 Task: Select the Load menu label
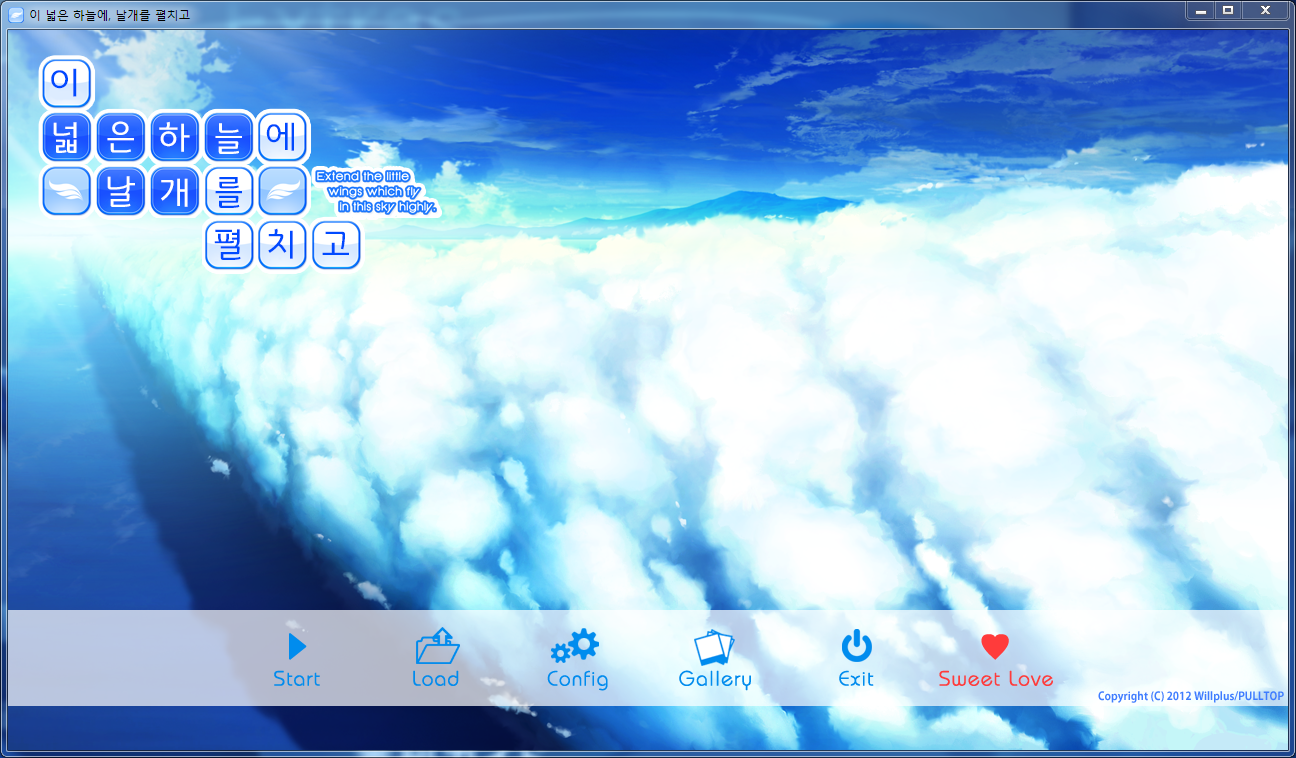(436, 679)
